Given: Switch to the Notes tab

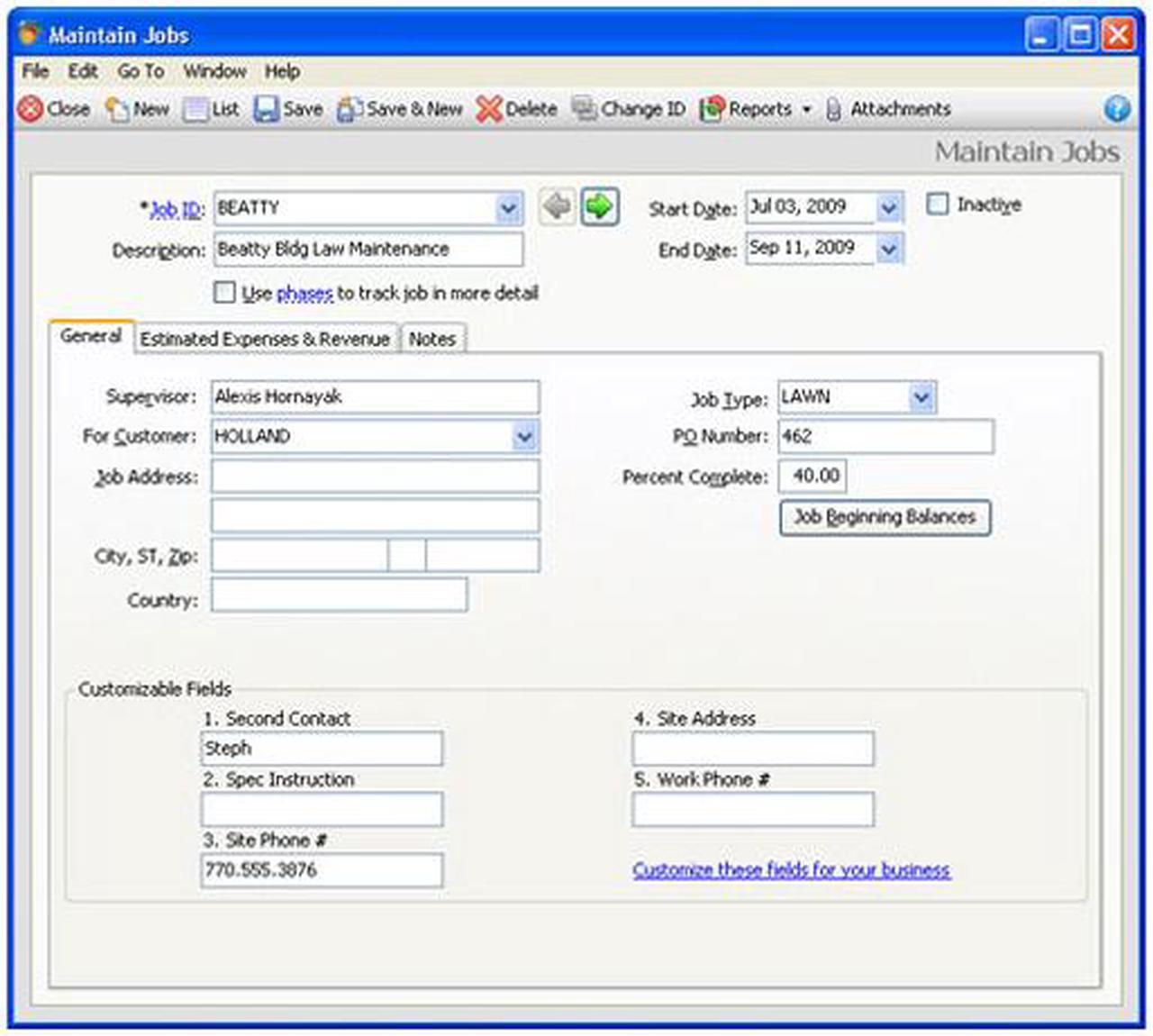Looking at the screenshot, I should tap(432, 339).
